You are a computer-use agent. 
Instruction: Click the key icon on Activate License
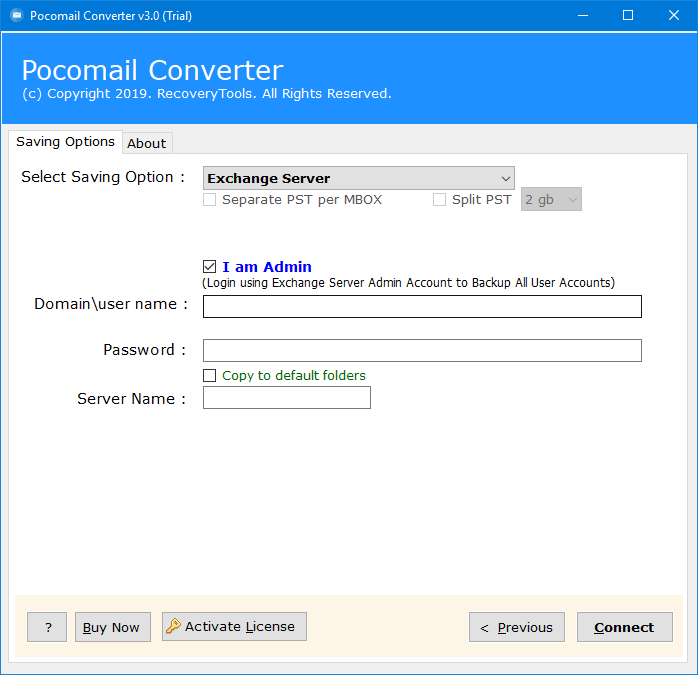[x=173, y=626]
